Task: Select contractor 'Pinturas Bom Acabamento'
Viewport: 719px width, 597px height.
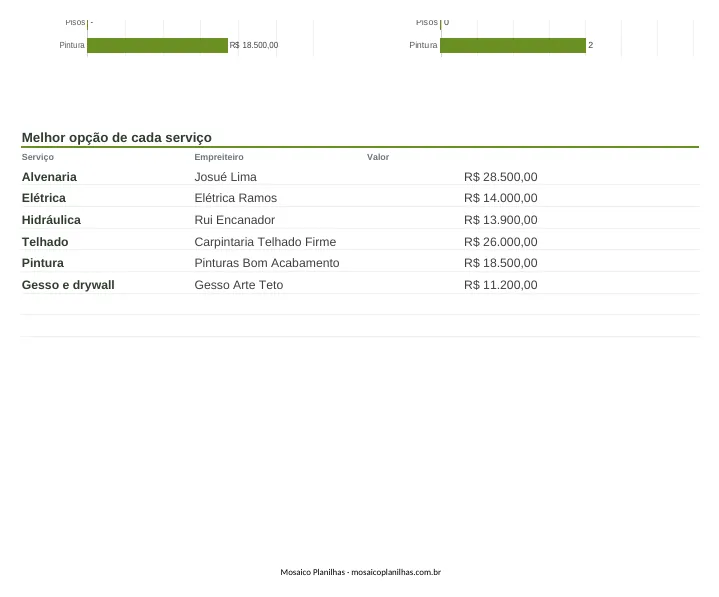Action: point(267,263)
